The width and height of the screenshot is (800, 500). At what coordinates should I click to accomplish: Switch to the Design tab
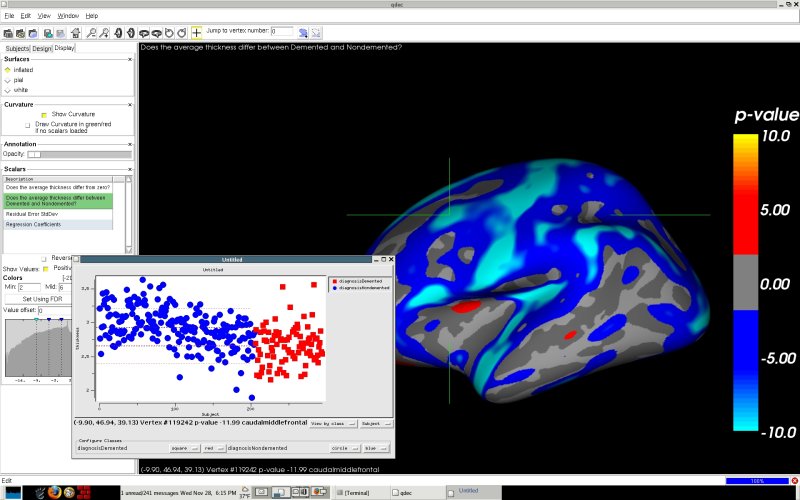click(x=41, y=48)
